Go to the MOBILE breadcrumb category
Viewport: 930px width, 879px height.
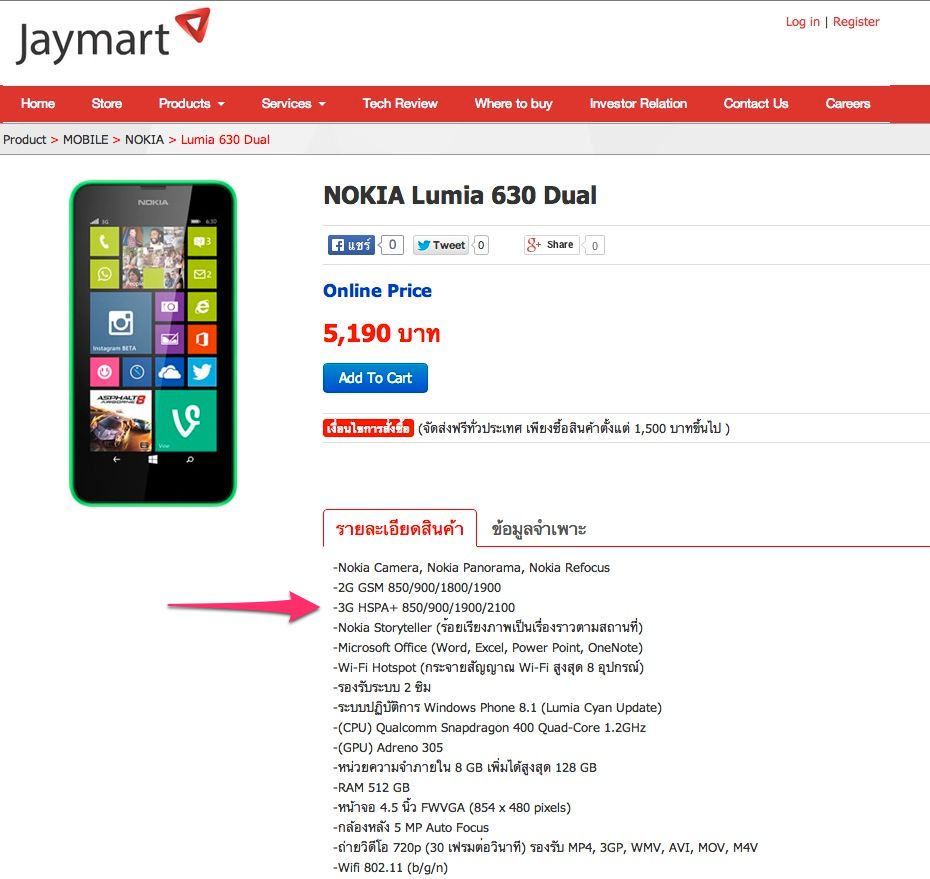pos(85,139)
